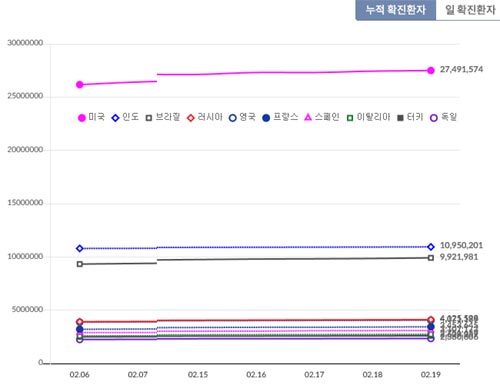Click the US data point at 02.19
Viewport: 500px width, 385px height.
pyautogui.click(x=431, y=70)
